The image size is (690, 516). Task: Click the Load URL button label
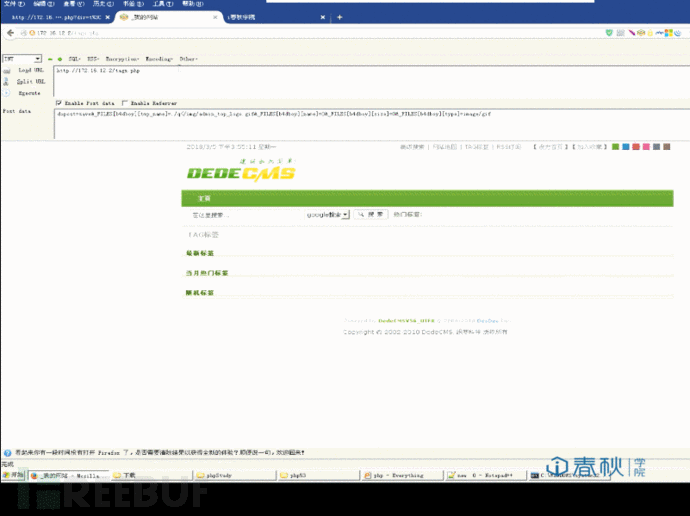coord(31,70)
